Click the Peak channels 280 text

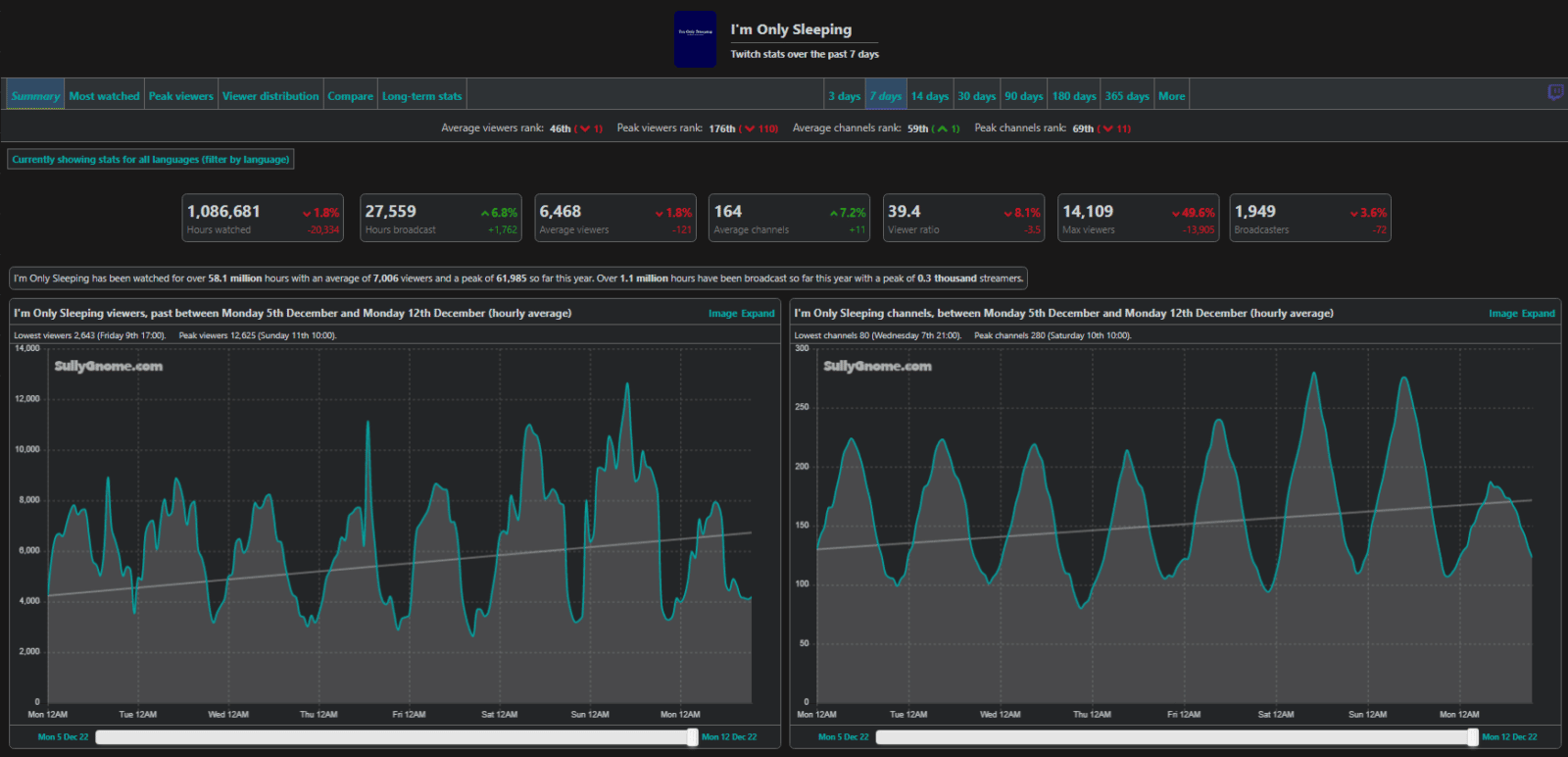1053,335
